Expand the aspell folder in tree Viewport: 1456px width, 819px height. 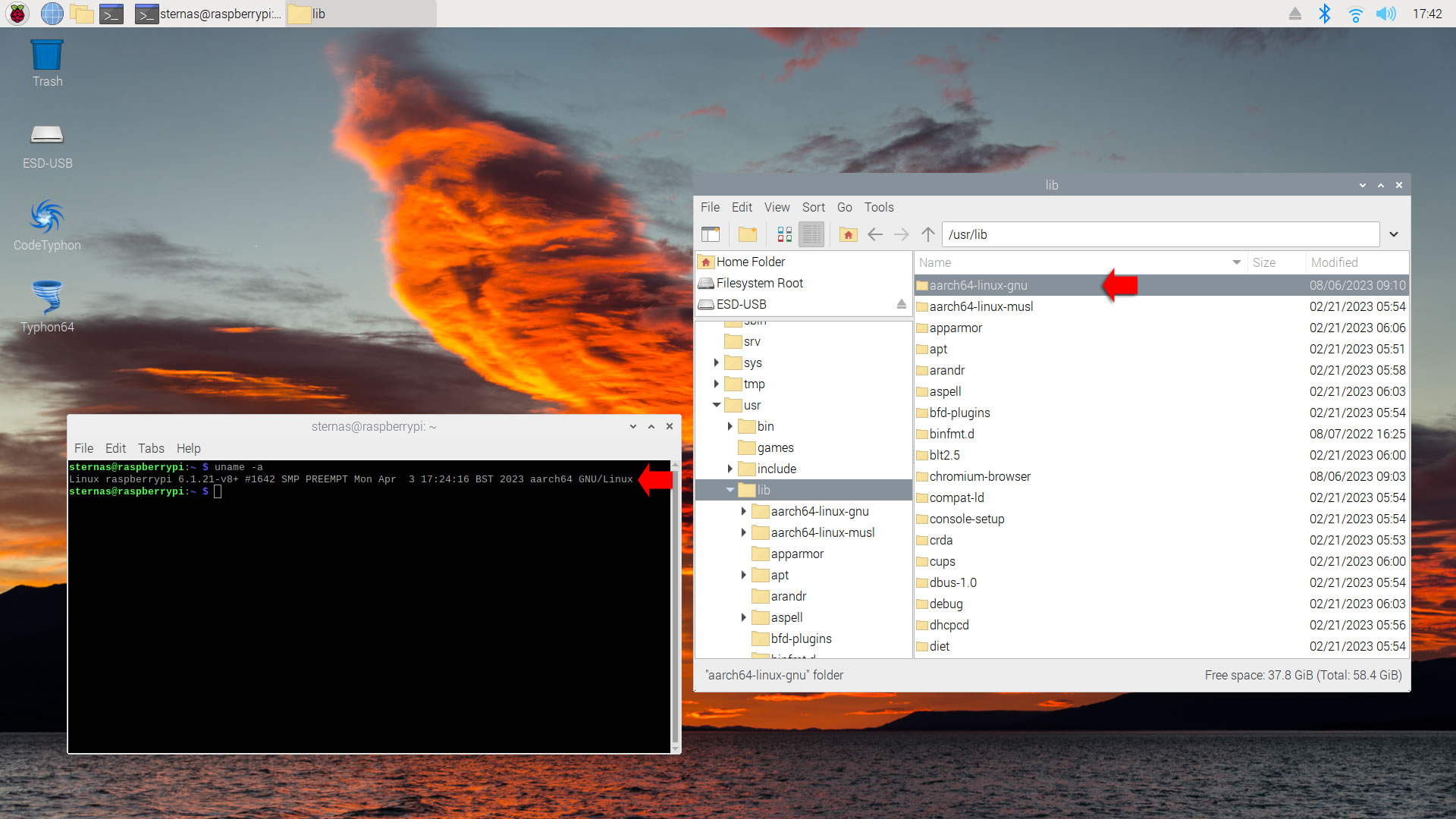[743, 617]
